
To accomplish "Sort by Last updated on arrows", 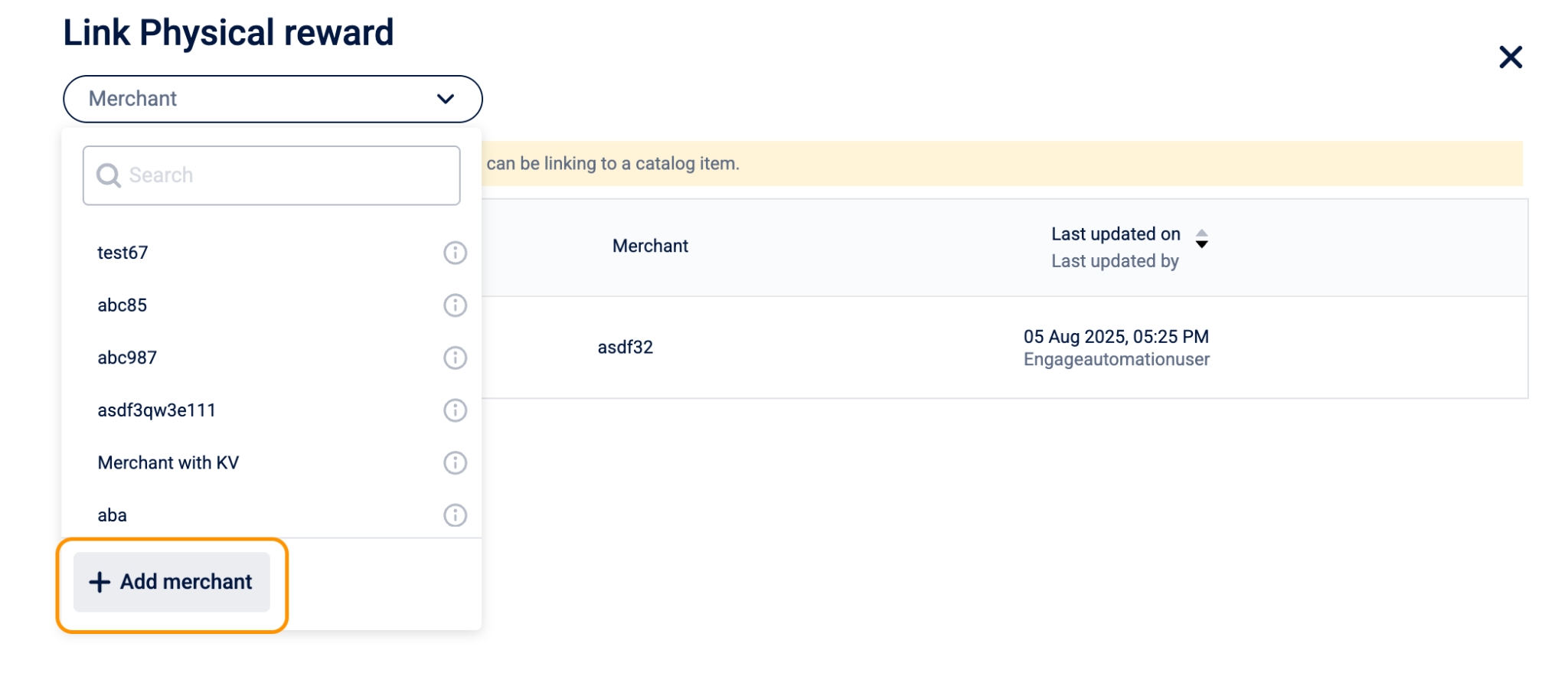I will point(1201,239).
